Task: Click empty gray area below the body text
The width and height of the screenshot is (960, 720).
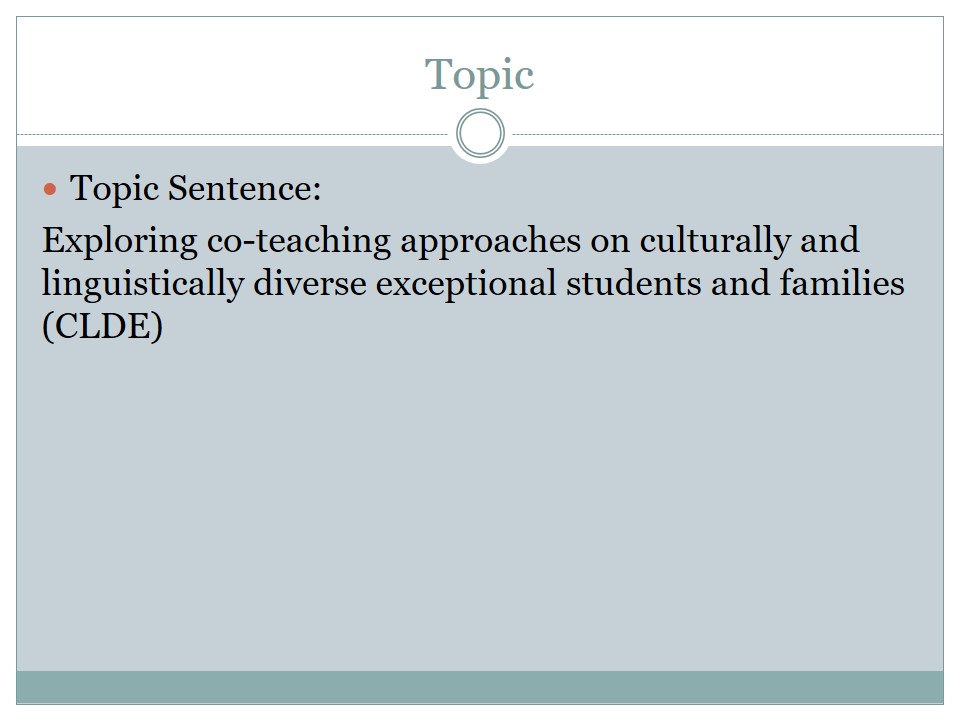Action: click(x=480, y=500)
